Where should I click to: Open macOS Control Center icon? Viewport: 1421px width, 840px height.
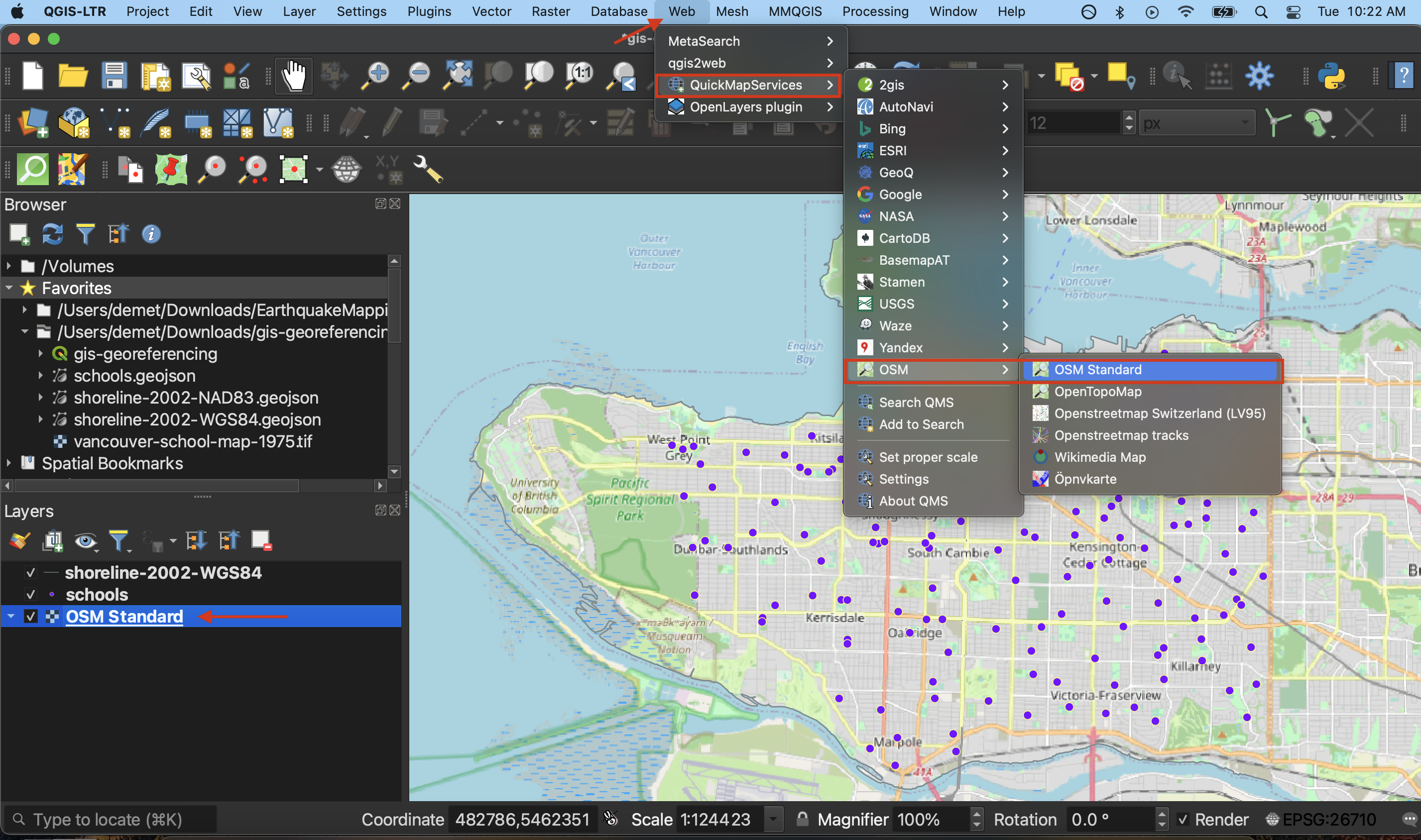coord(1293,11)
